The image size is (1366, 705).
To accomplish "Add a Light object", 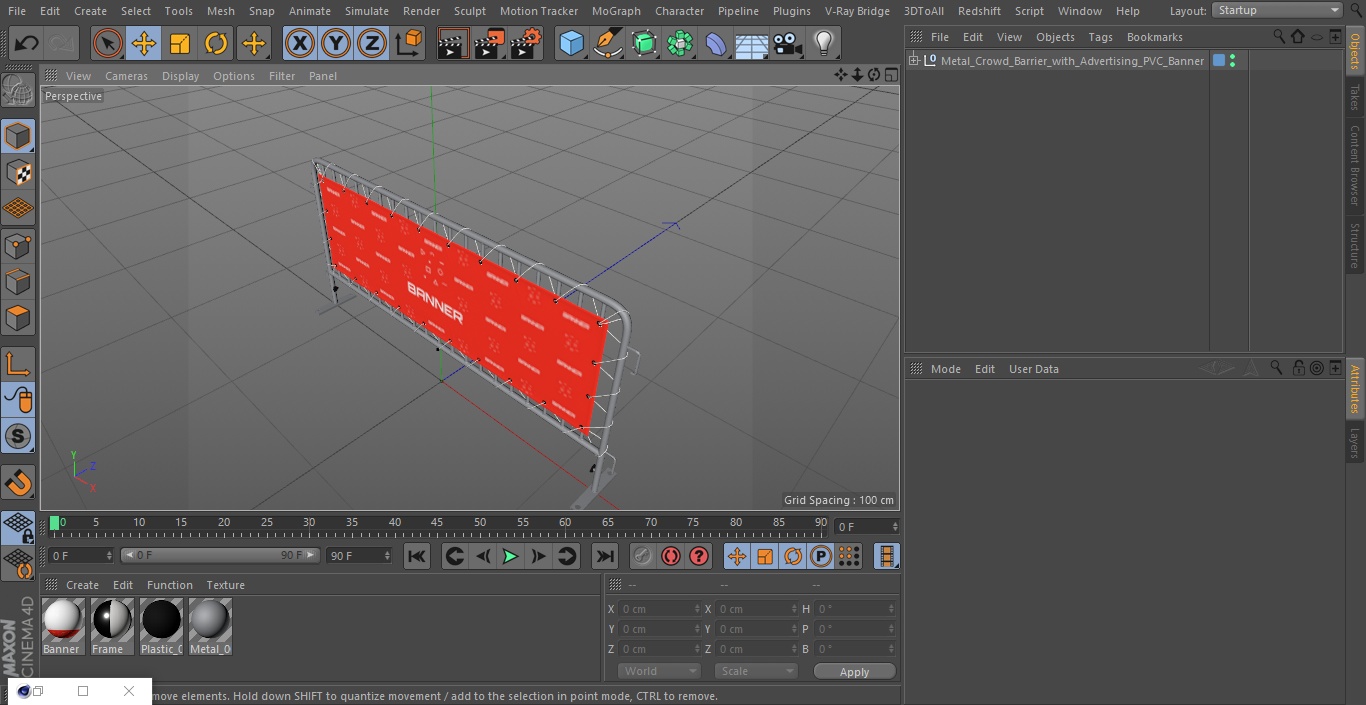I will pos(823,43).
